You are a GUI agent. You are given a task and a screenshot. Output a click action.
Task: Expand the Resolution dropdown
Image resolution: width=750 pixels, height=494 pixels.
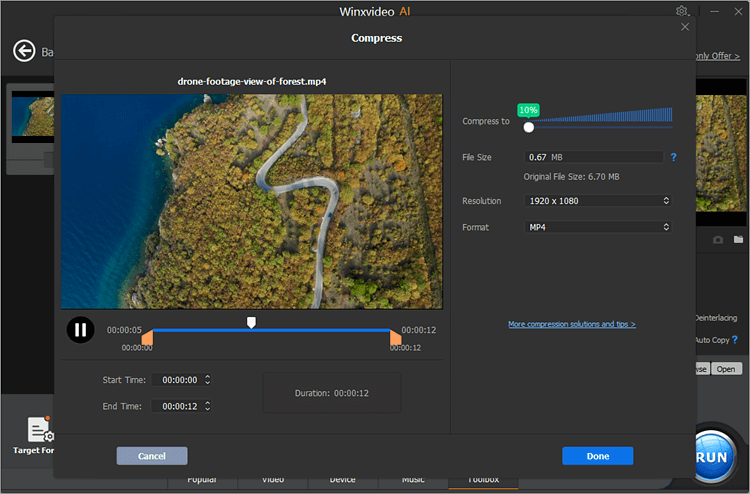(x=598, y=201)
